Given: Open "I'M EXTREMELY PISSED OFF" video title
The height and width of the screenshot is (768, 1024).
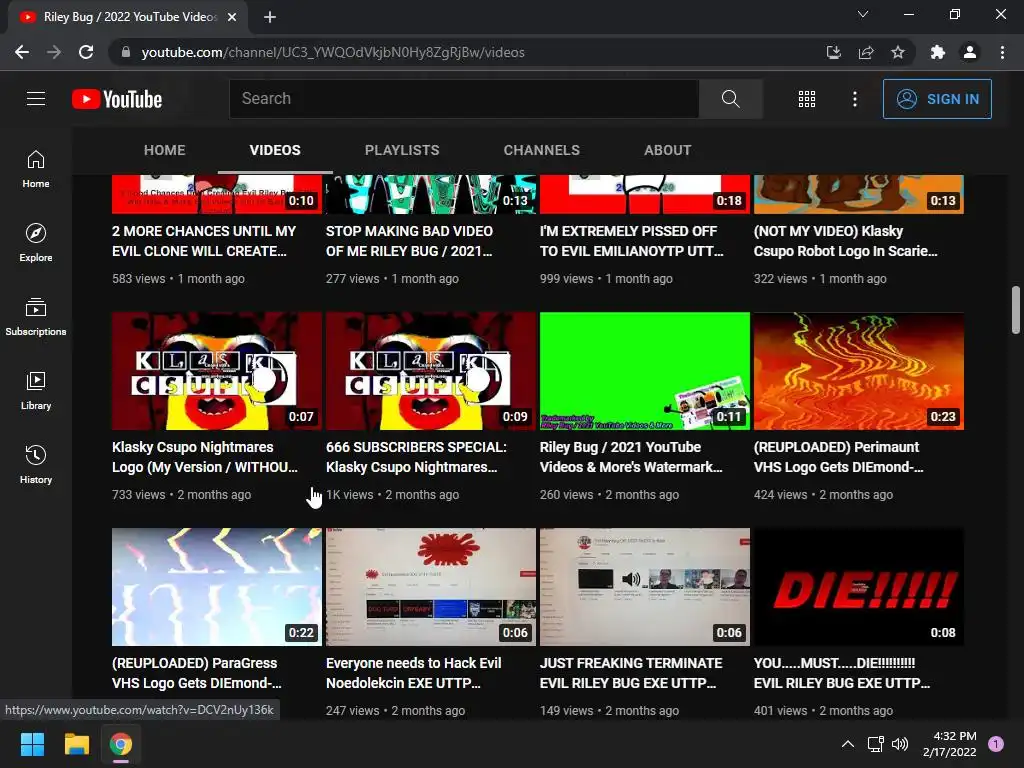Looking at the screenshot, I should 632,241.
